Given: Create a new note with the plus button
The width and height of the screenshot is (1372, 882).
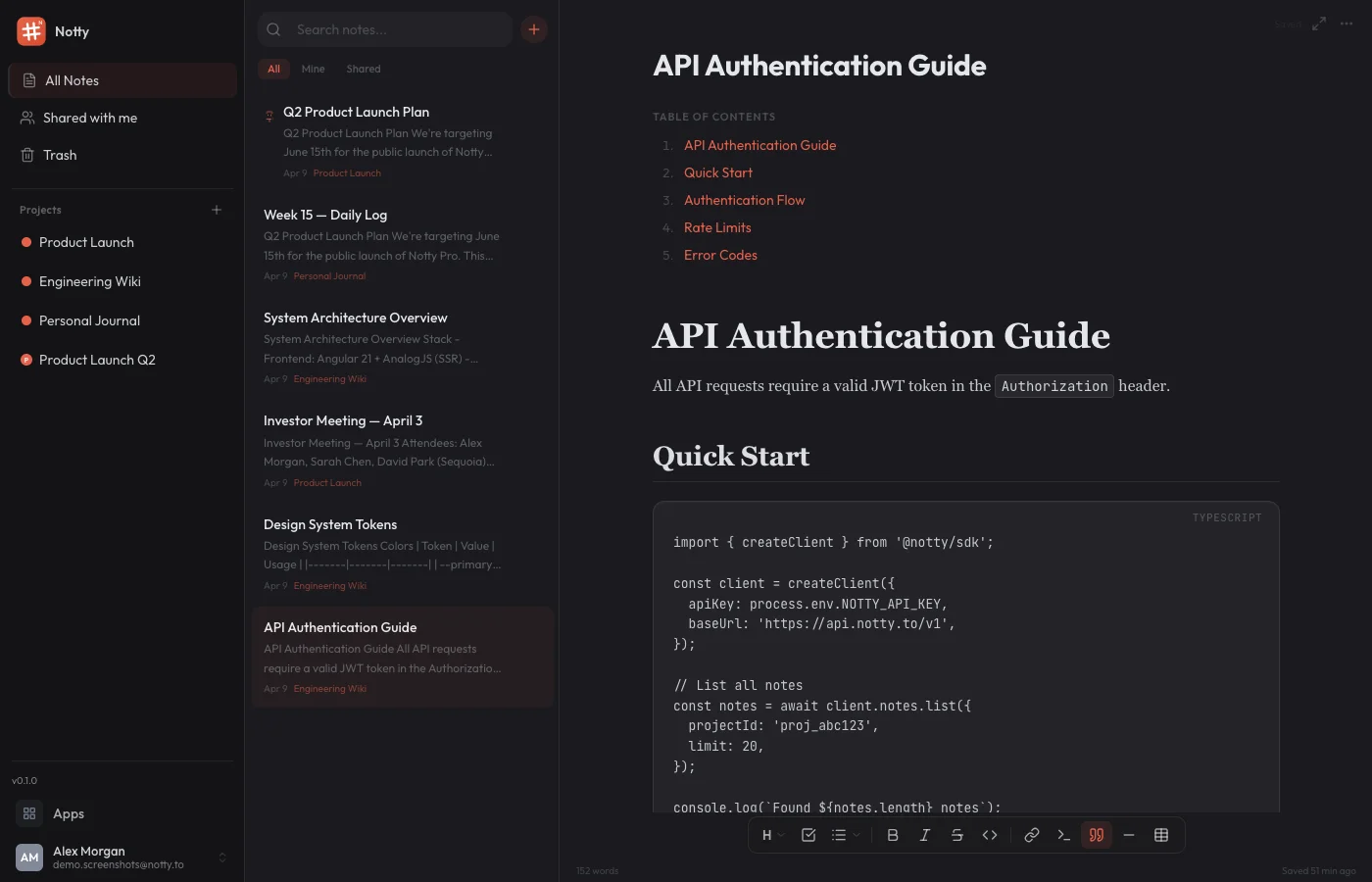Looking at the screenshot, I should (x=534, y=29).
